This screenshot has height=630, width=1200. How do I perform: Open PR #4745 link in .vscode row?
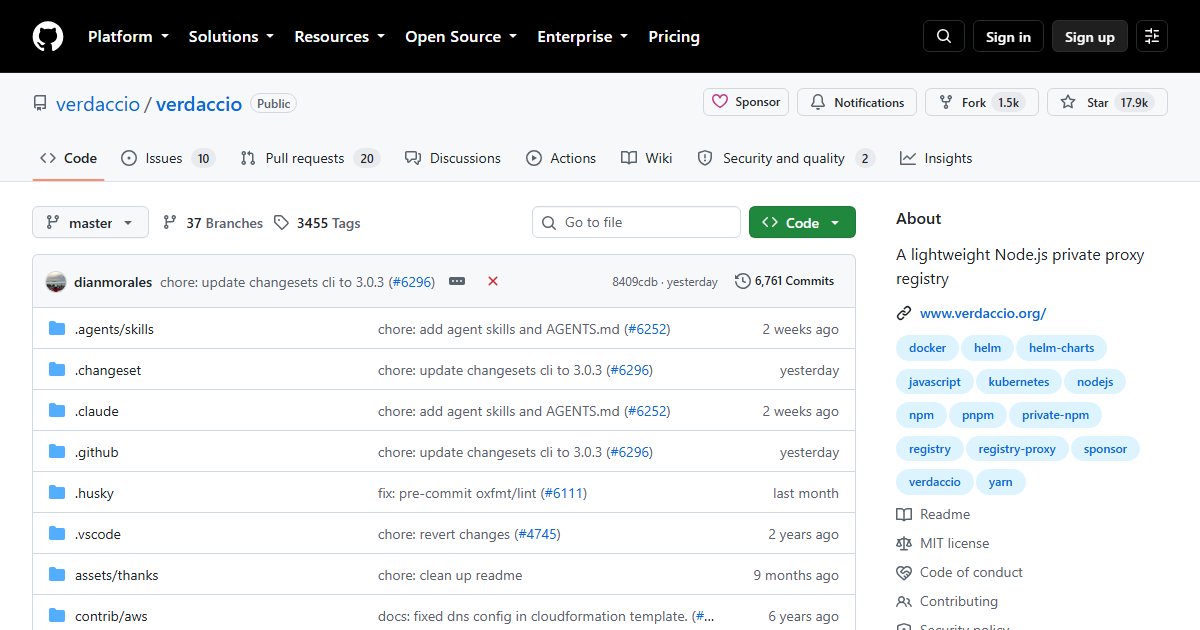(x=538, y=534)
